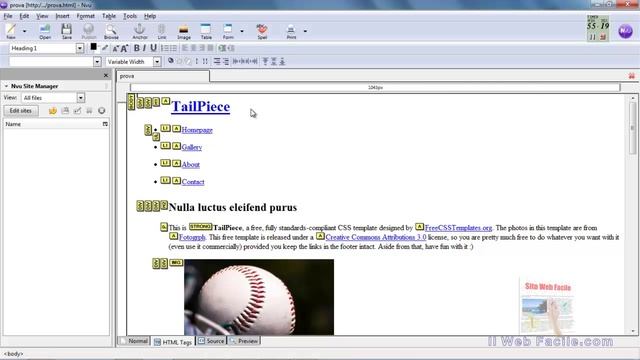
Task: Collapse the Nvu Site Manager section
Action: click(x=6, y=86)
